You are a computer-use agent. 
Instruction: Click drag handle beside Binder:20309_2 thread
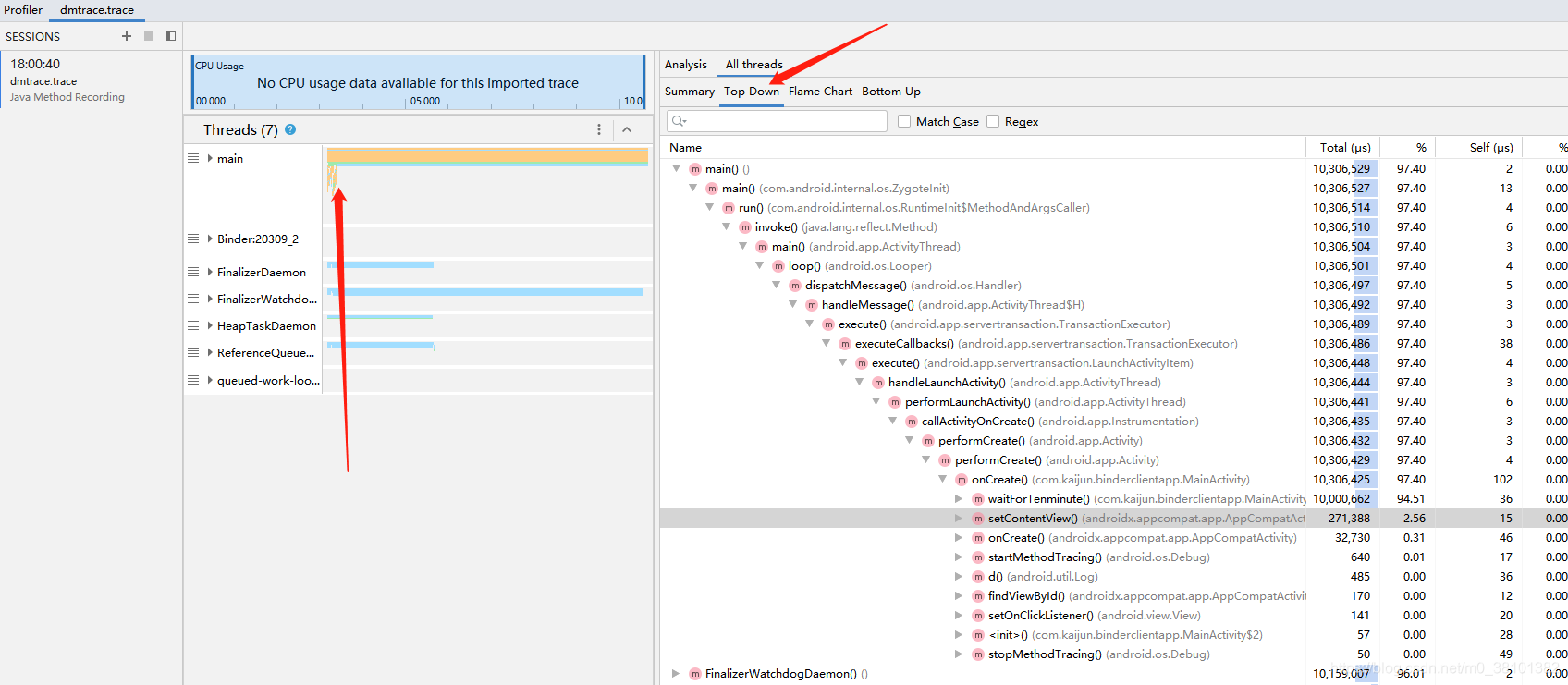[193, 239]
